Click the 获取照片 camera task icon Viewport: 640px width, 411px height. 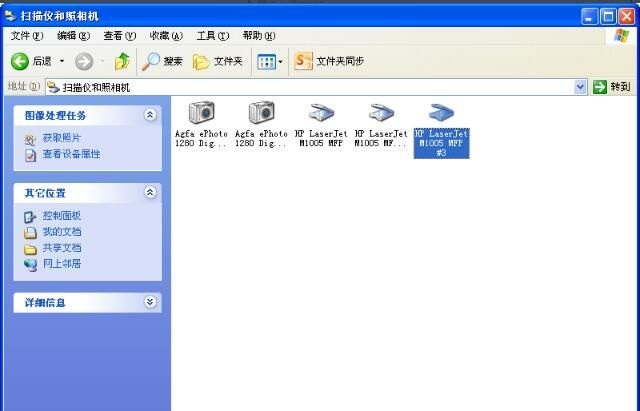point(30,140)
